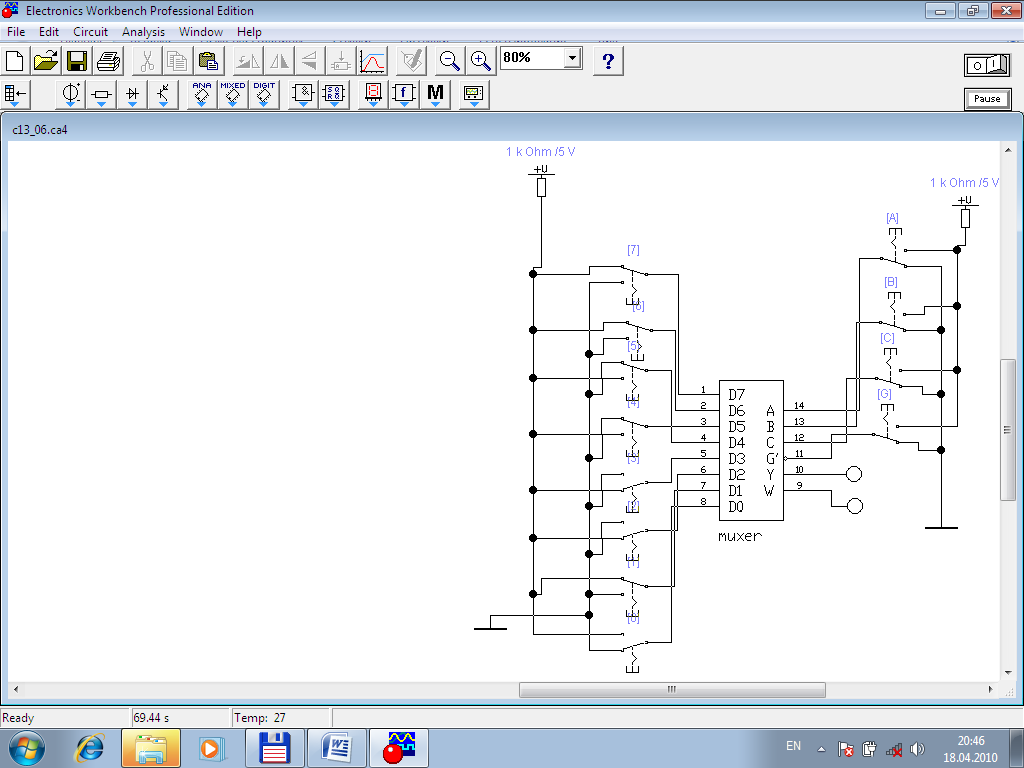Click the scroll up arrow
Screen dimensions: 1024x768
(x=1008, y=150)
